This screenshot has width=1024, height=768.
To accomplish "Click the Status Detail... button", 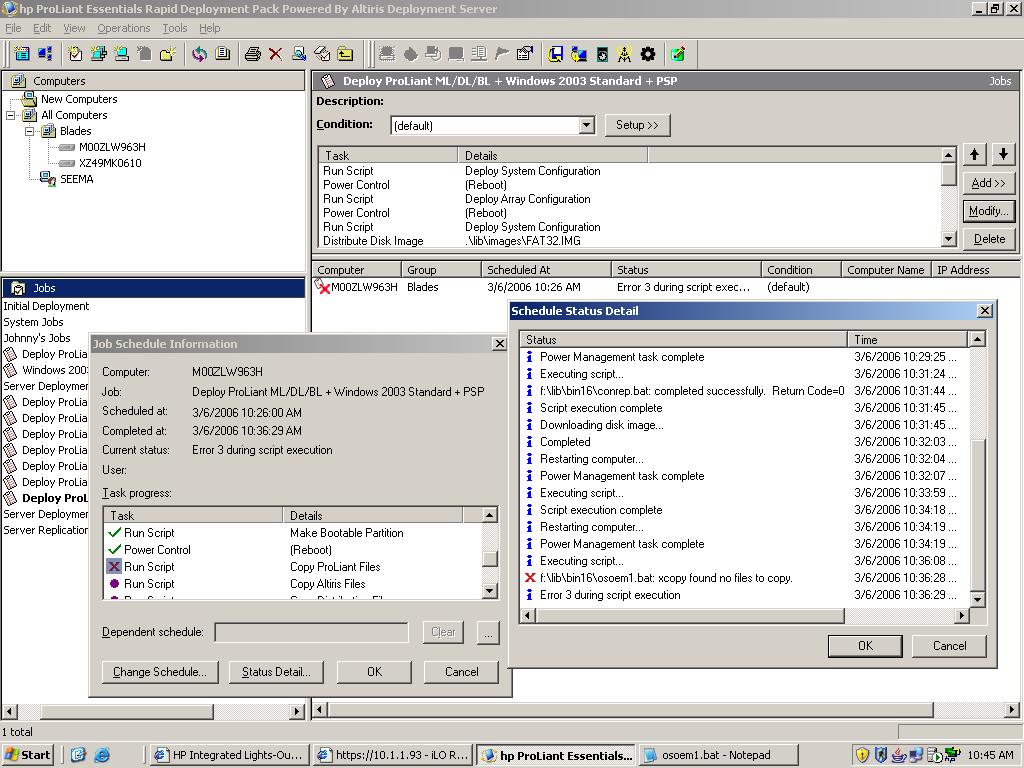I will coord(276,672).
